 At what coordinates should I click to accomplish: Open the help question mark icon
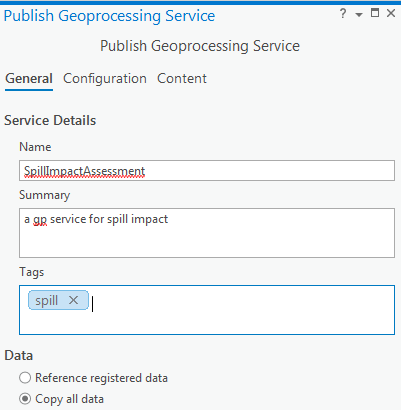[x=343, y=14]
